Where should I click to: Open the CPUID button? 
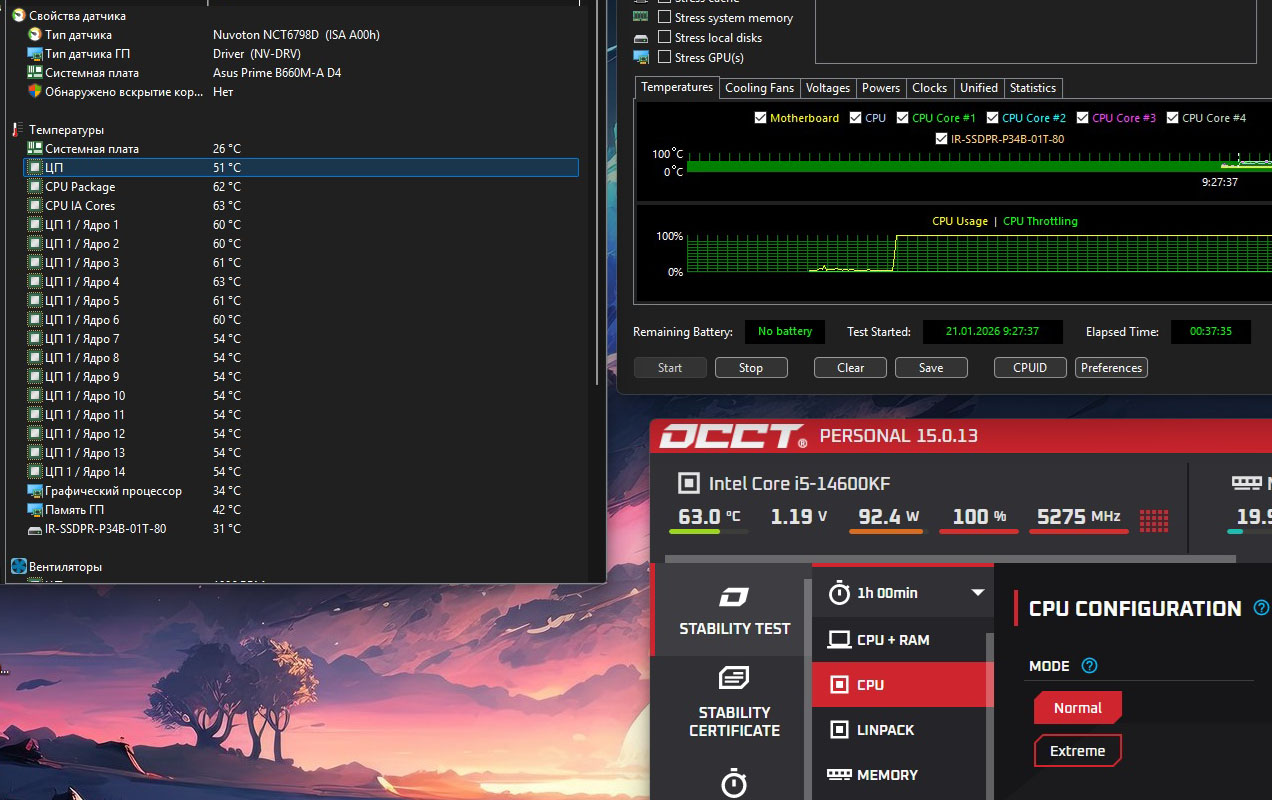click(x=1030, y=368)
